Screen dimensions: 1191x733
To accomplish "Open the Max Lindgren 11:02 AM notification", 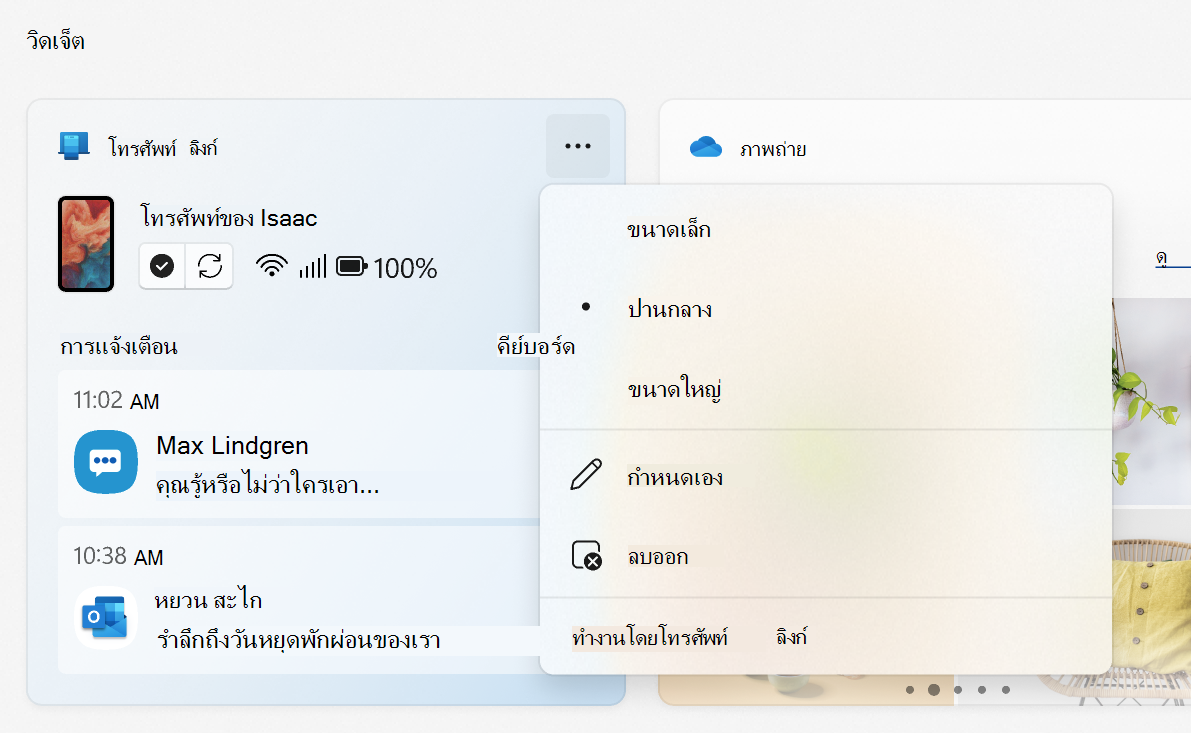I will coord(299,444).
